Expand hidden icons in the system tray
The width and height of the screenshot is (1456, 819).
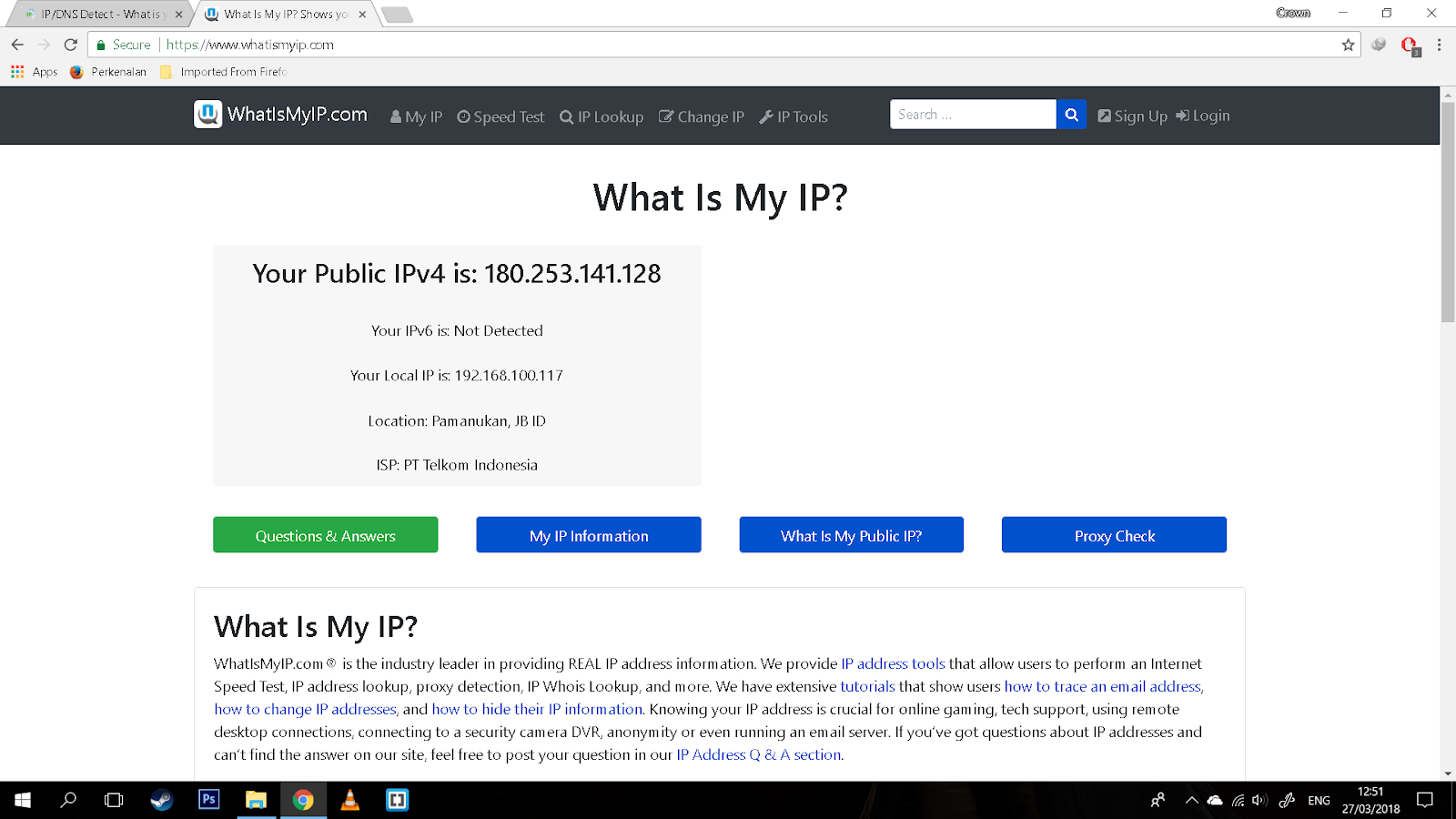tap(1191, 800)
